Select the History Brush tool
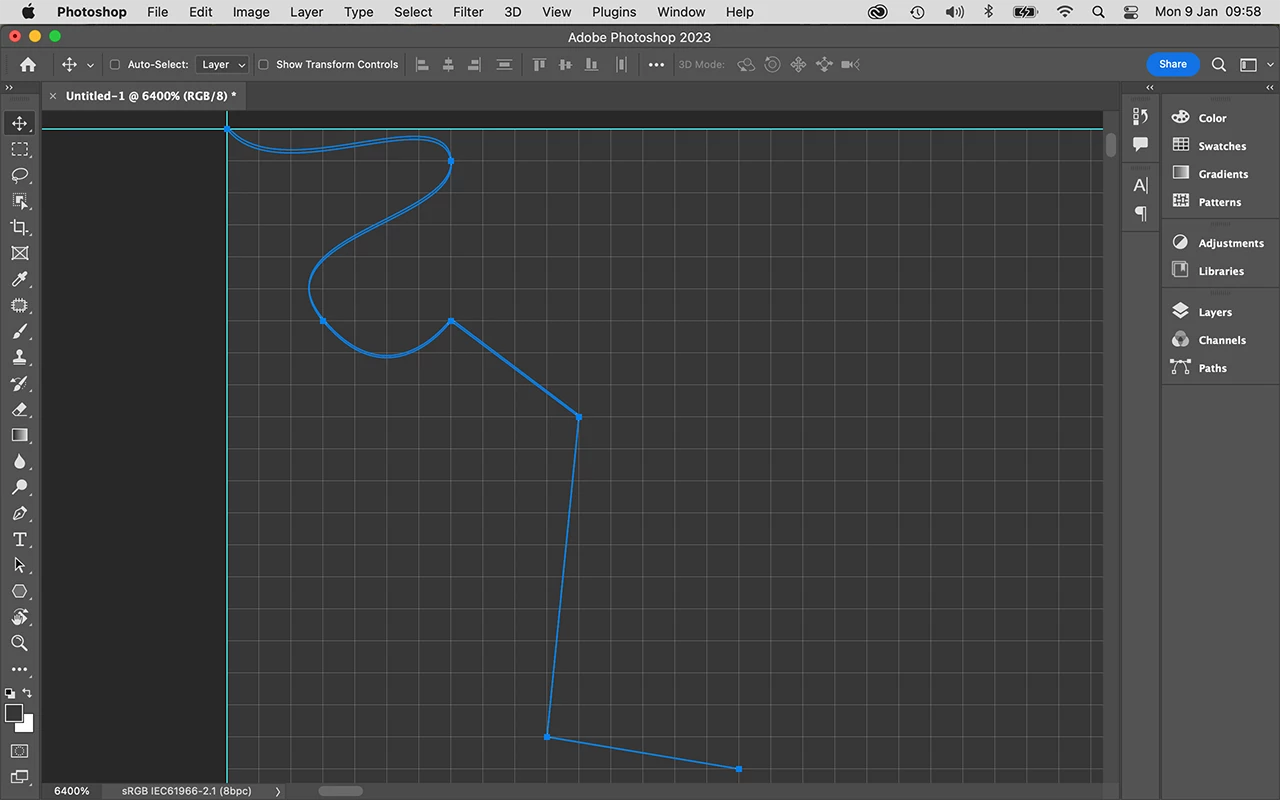Image resolution: width=1280 pixels, height=800 pixels. point(19,383)
